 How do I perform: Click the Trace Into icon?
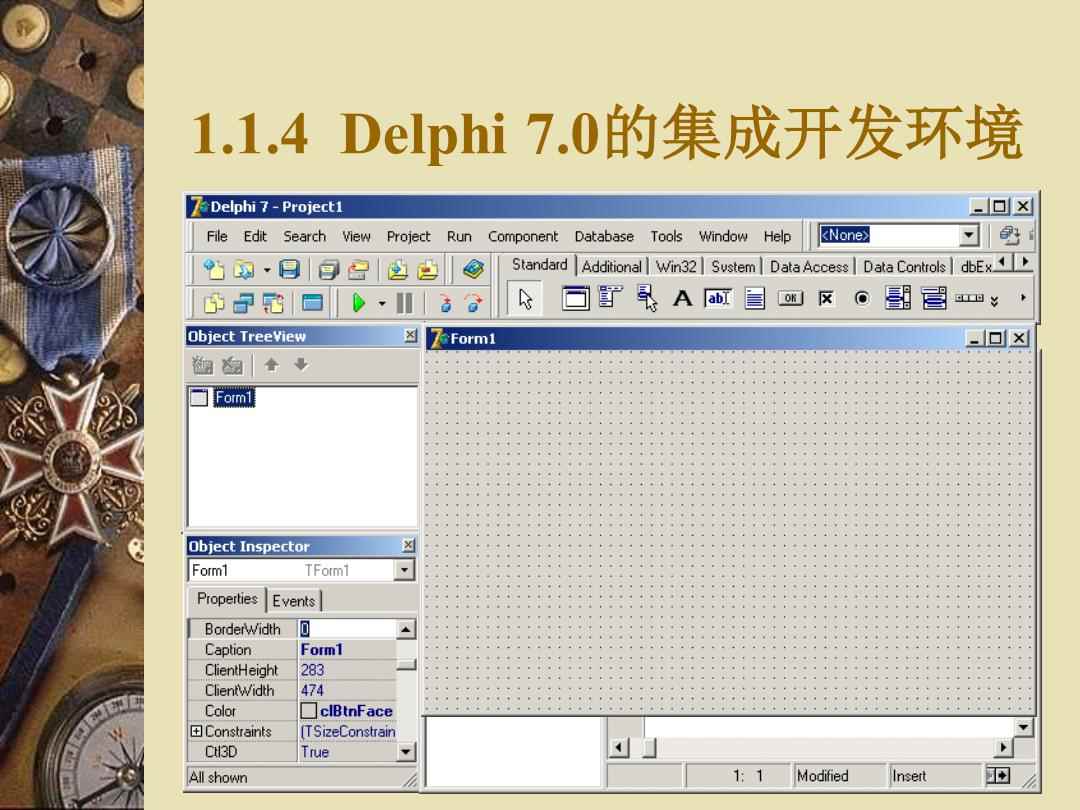coord(445,302)
